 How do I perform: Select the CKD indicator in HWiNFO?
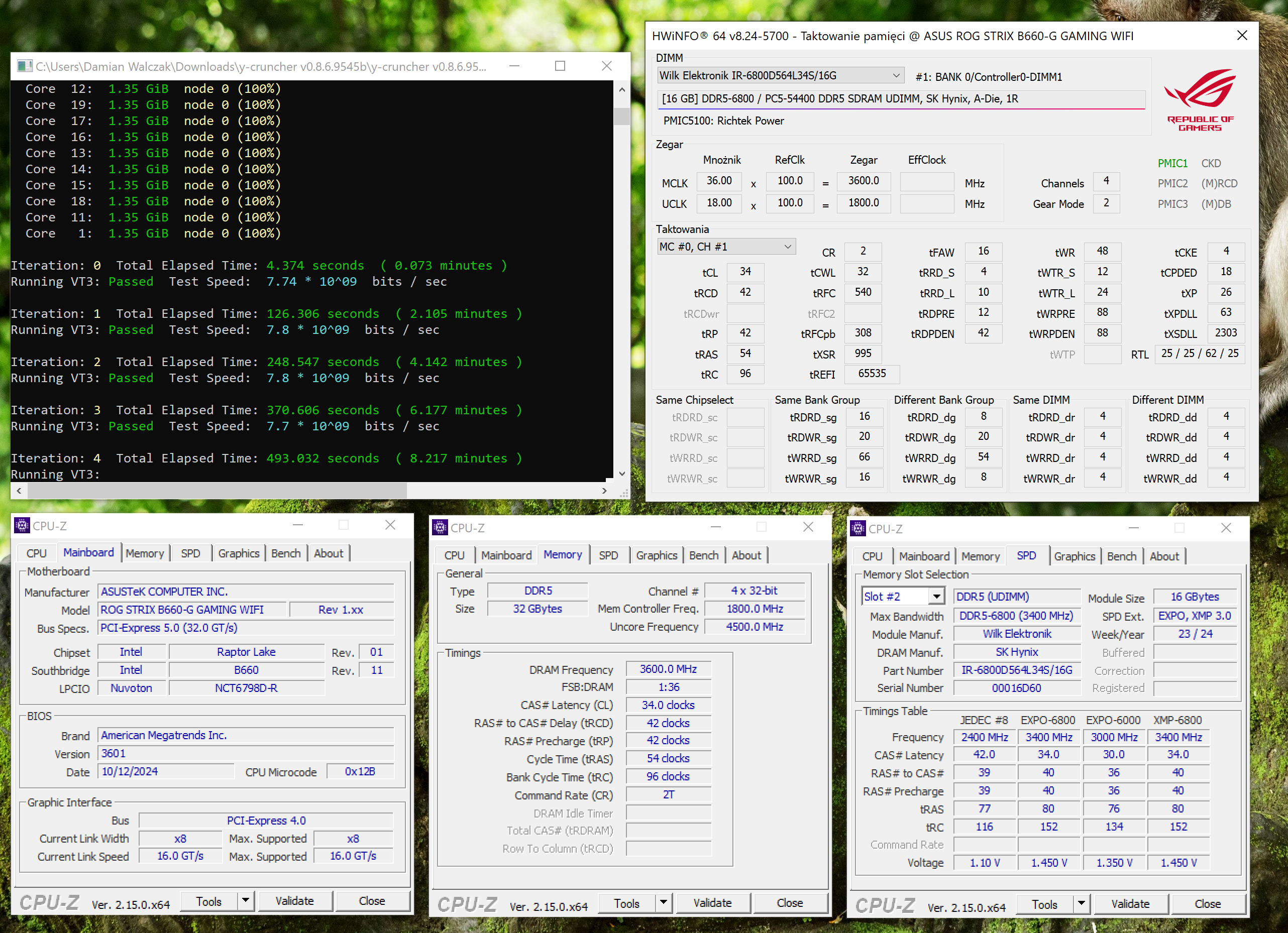pos(1211,163)
